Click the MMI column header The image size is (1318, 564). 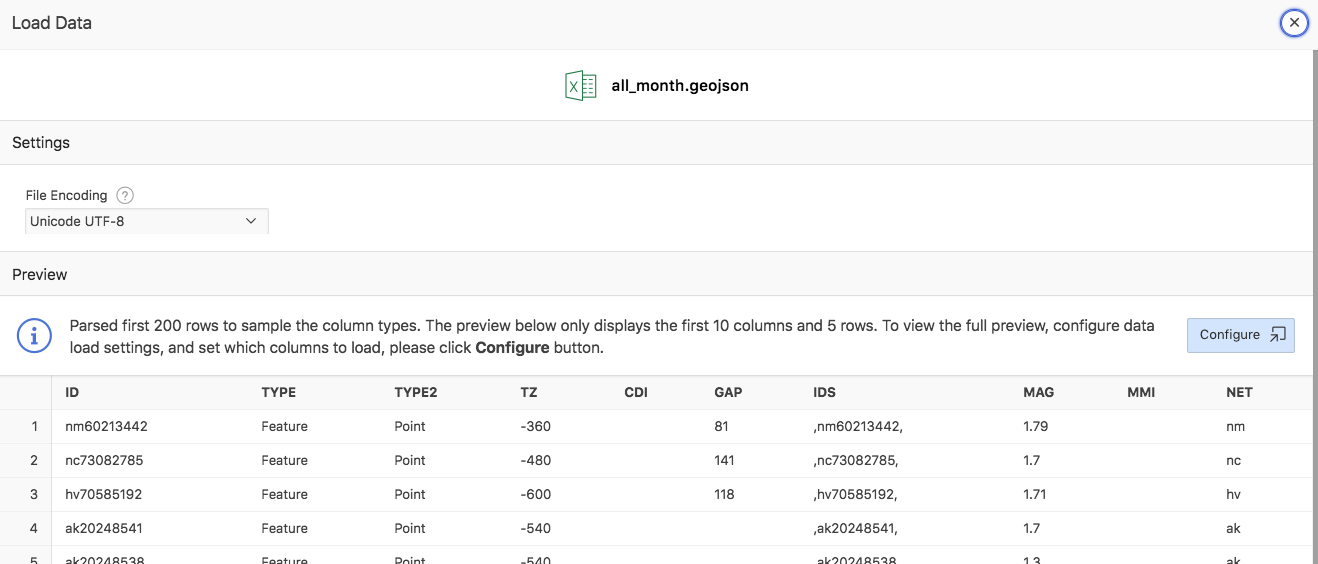[x=1141, y=392]
